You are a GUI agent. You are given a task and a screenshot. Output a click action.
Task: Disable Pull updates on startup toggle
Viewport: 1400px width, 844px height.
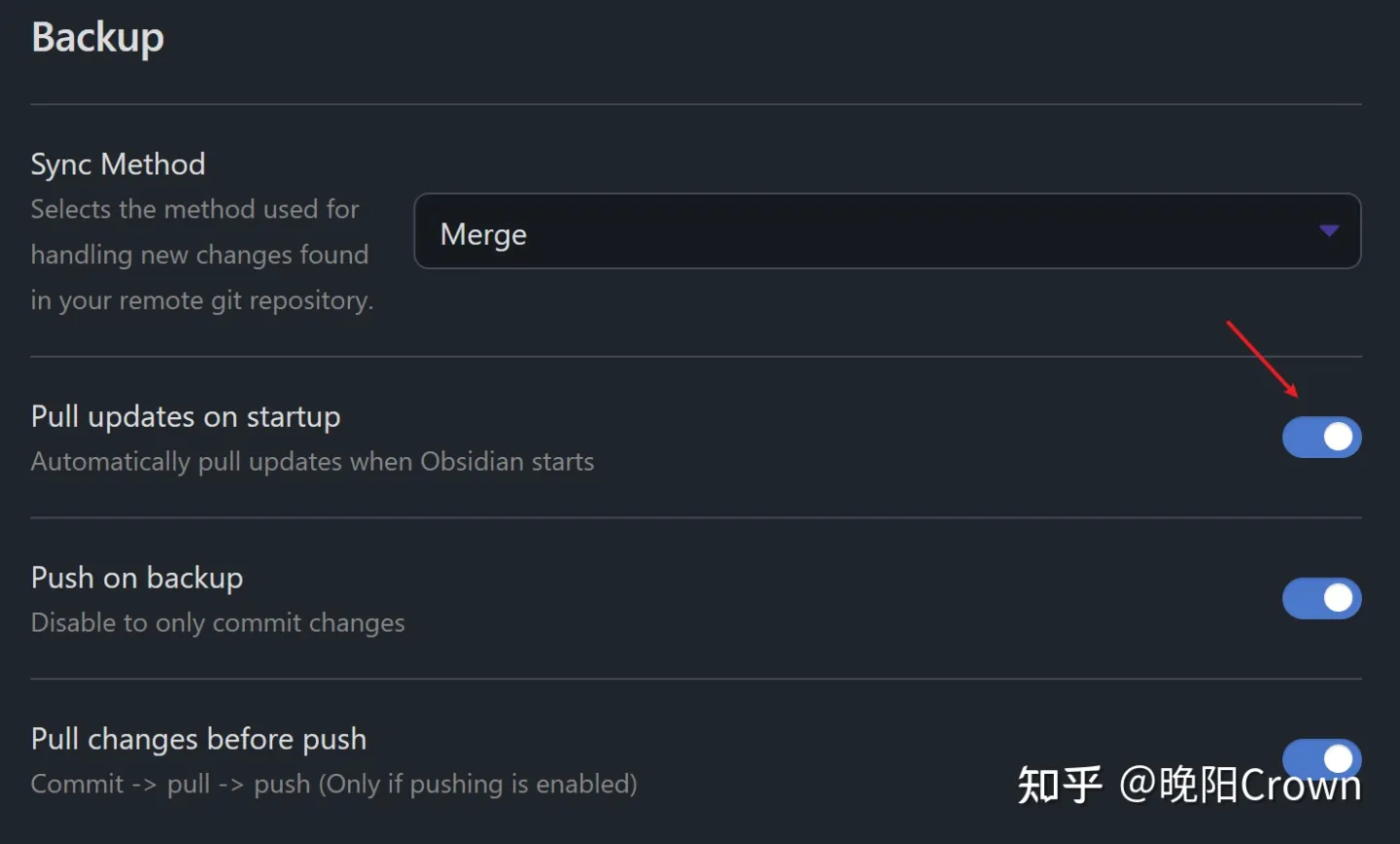pyautogui.click(x=1321, y=438)
